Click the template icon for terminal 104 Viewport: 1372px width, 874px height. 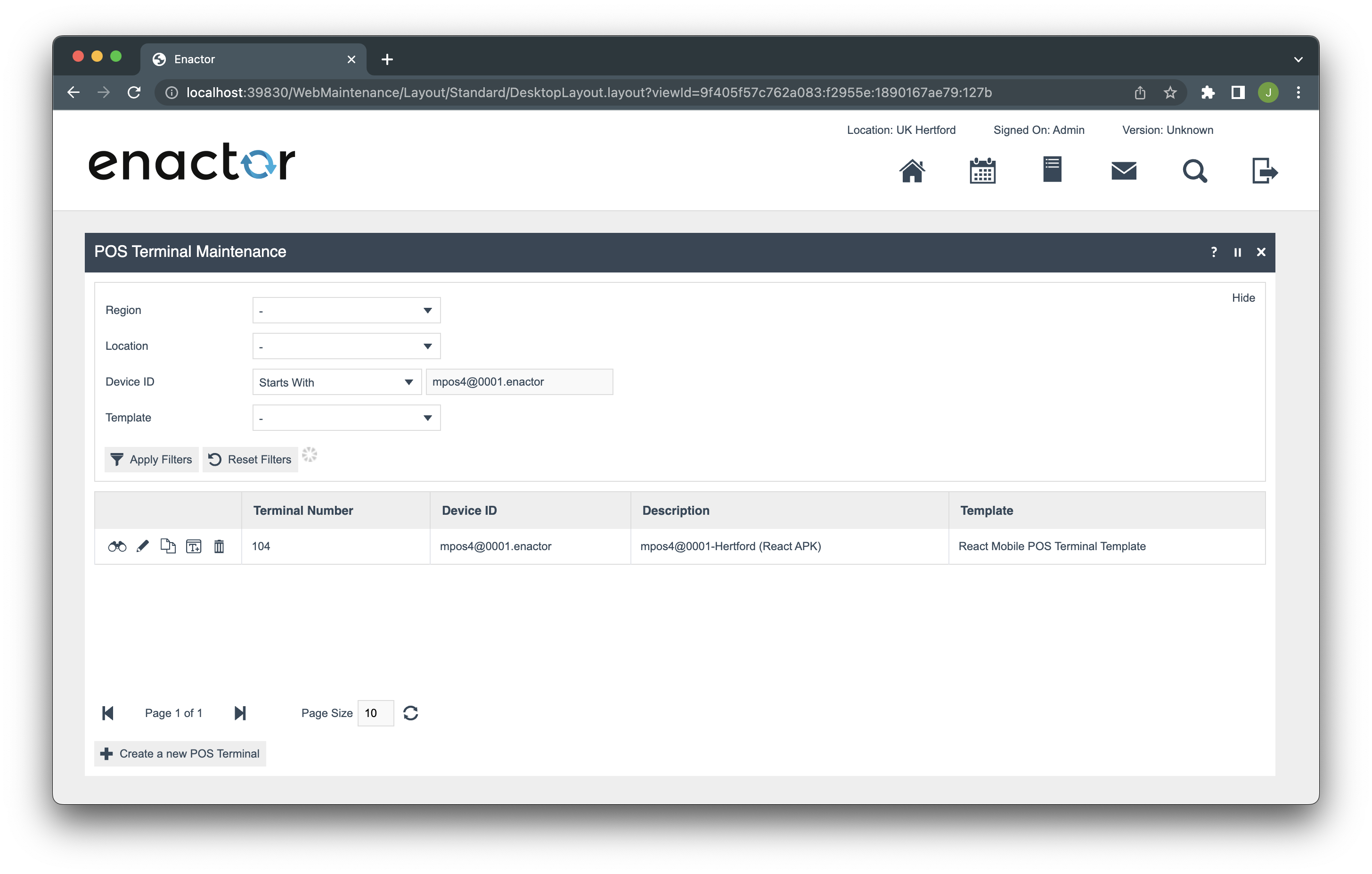point(194,546)
